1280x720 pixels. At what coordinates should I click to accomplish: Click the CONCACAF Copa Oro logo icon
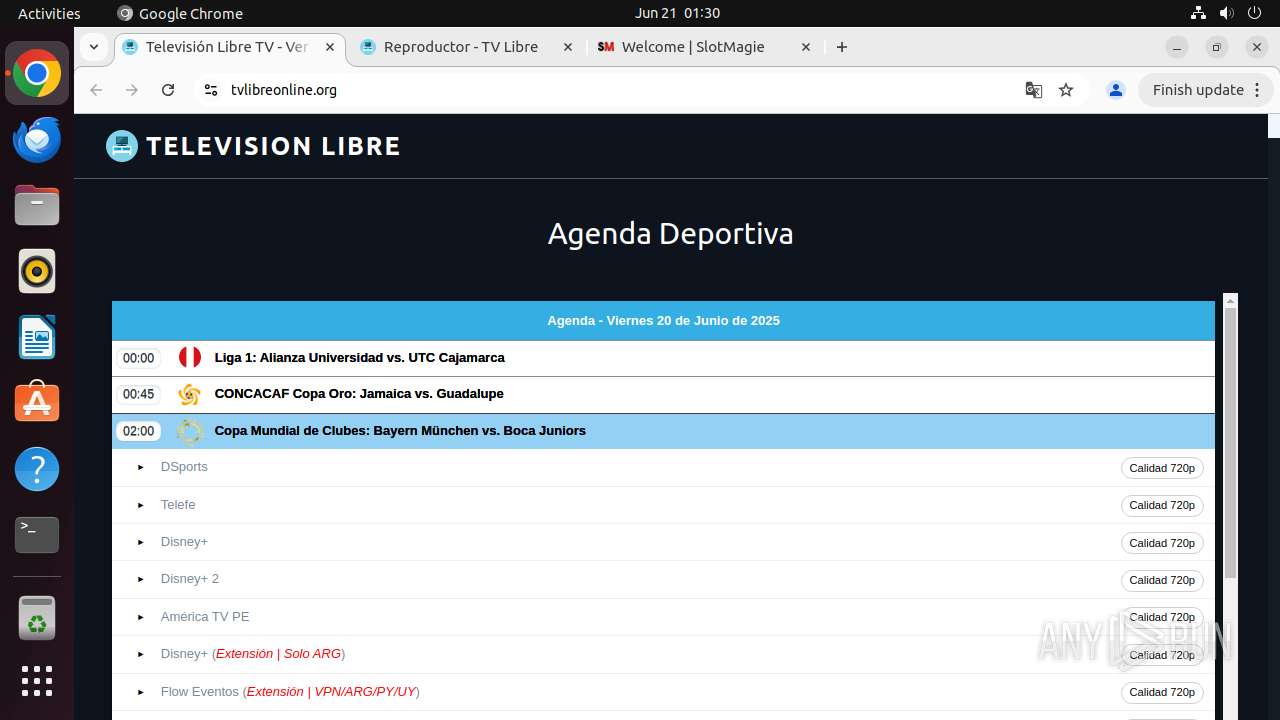189,394
